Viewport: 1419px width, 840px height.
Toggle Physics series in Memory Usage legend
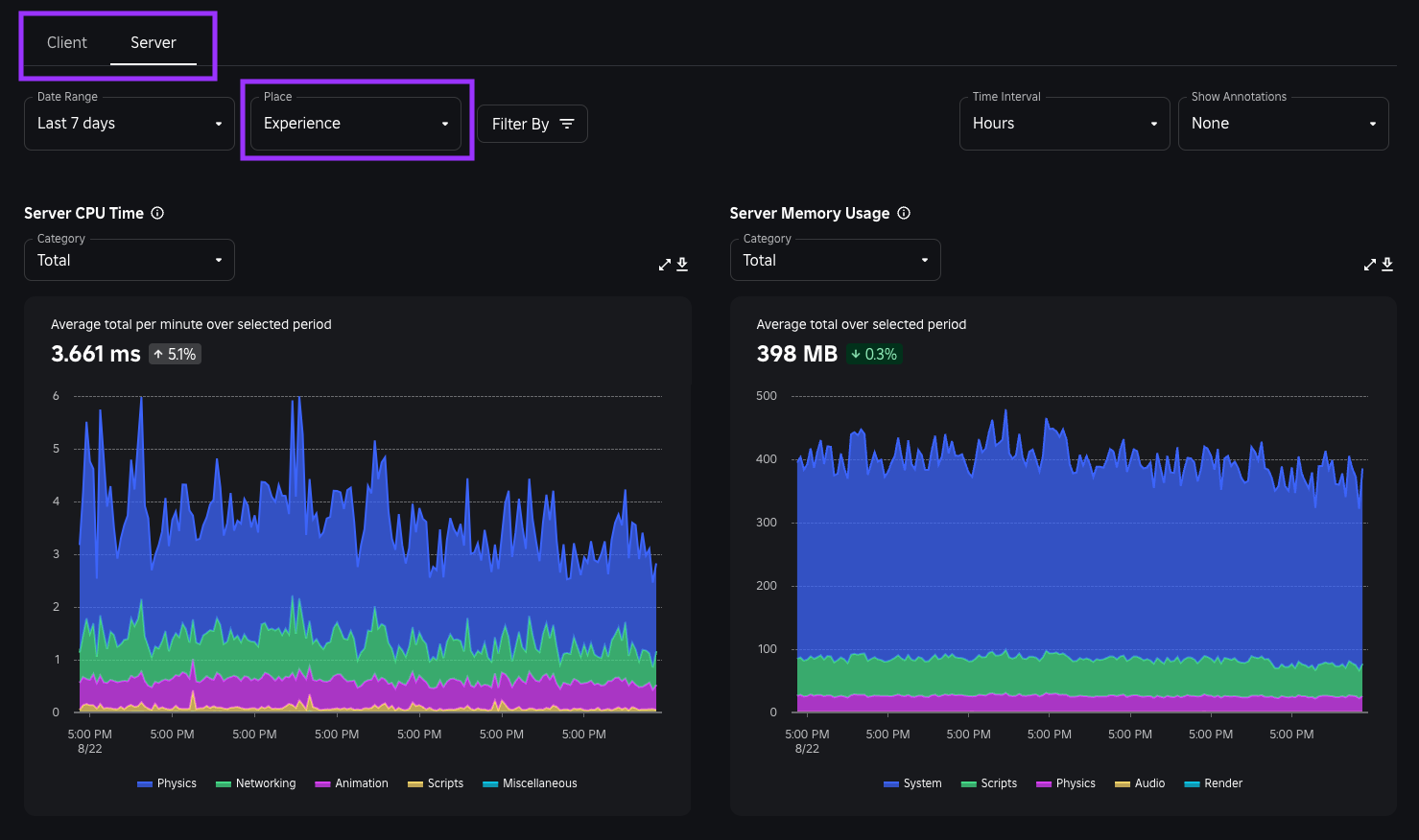[x=1066, y=783]
